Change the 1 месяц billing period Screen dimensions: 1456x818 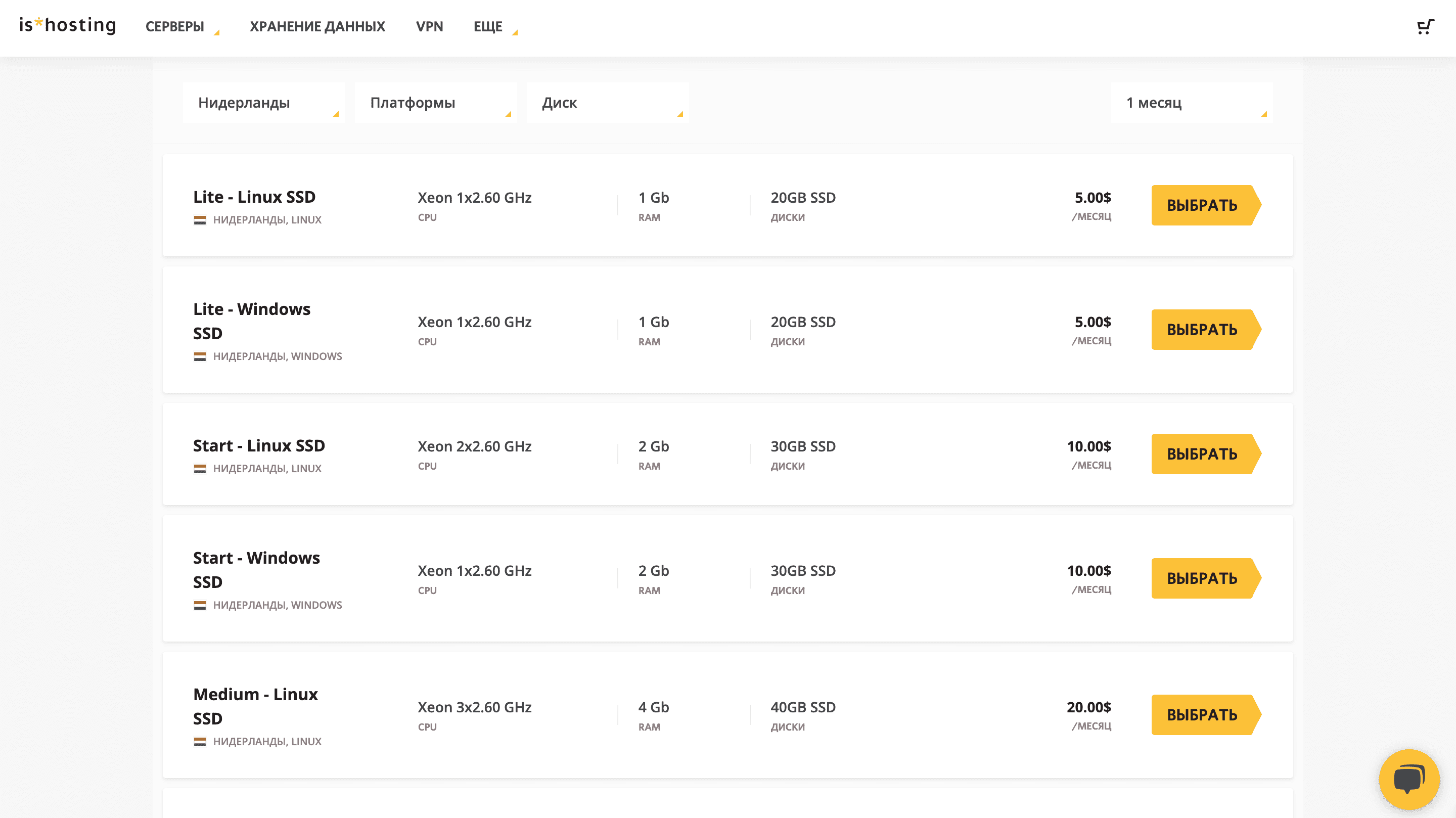click(1192, 103)
